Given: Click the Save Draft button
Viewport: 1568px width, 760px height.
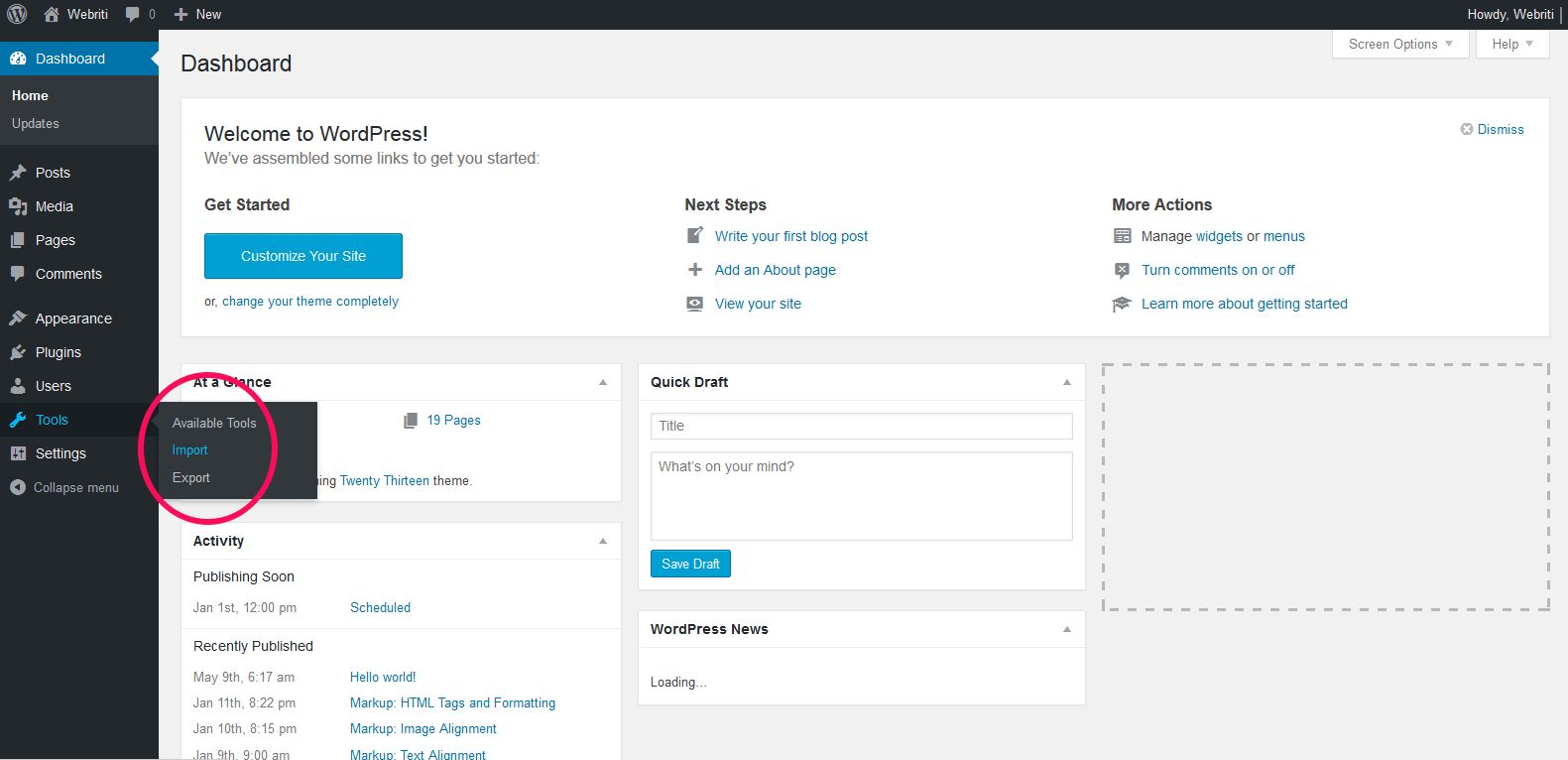Looking at the screenshot, I should point(691,564).
